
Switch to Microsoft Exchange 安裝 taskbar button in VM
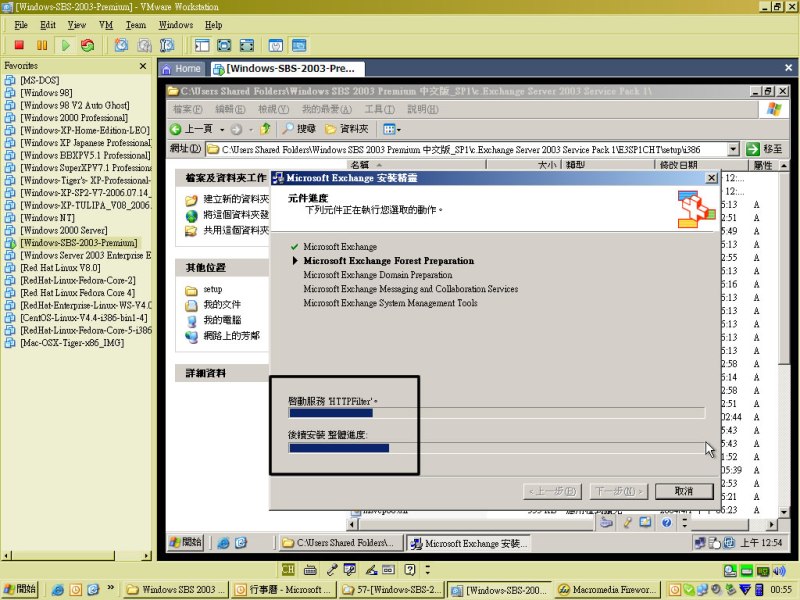(467, 543)
